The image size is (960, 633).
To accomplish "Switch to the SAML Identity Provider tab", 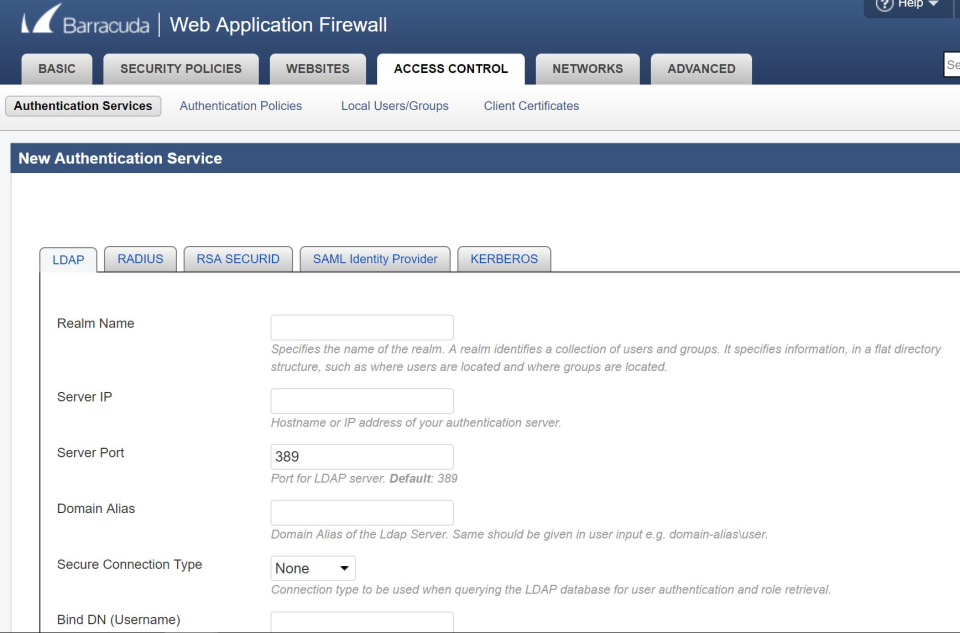I will point(374,258).
